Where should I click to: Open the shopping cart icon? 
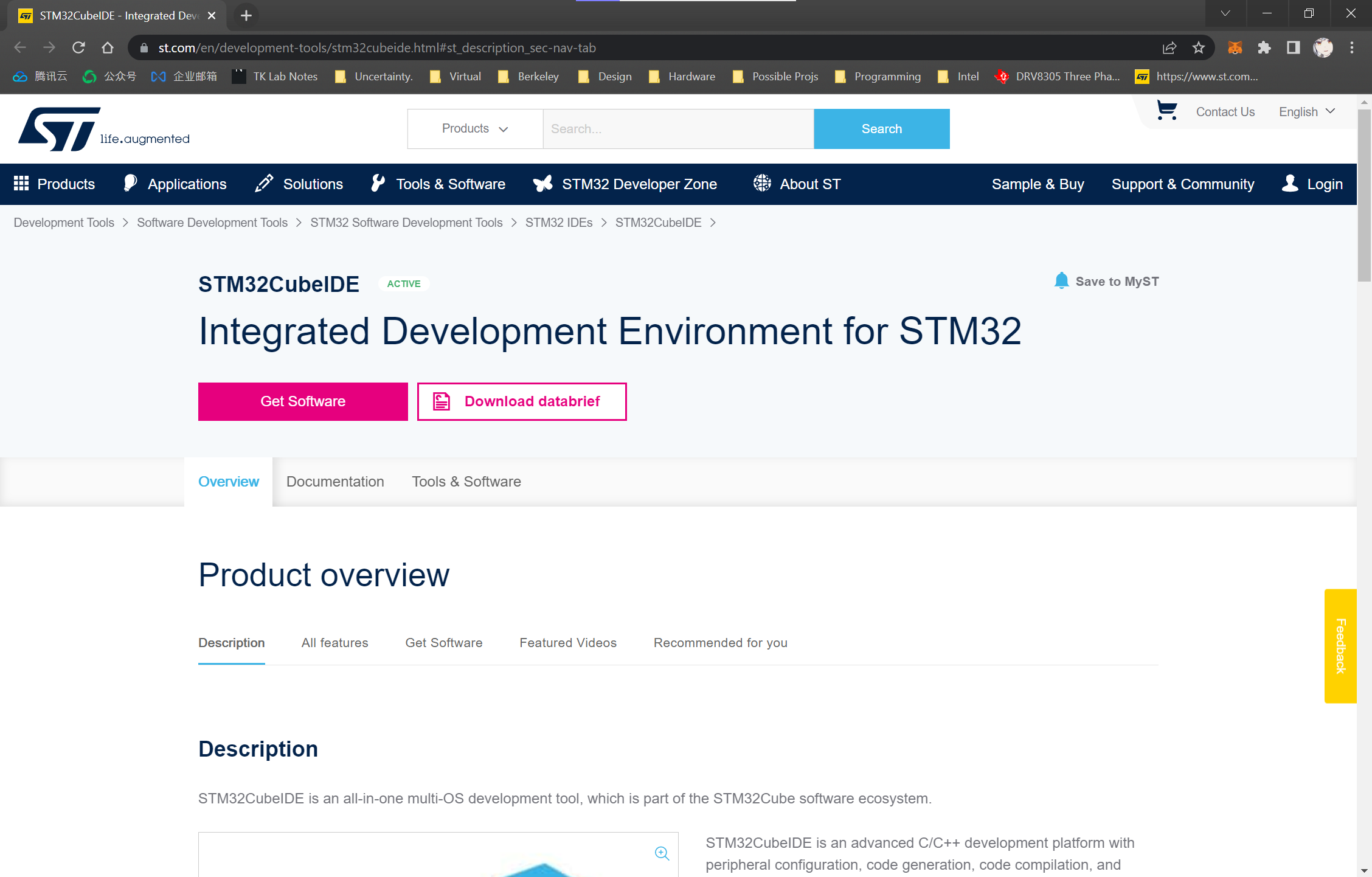click(1166, 111)
